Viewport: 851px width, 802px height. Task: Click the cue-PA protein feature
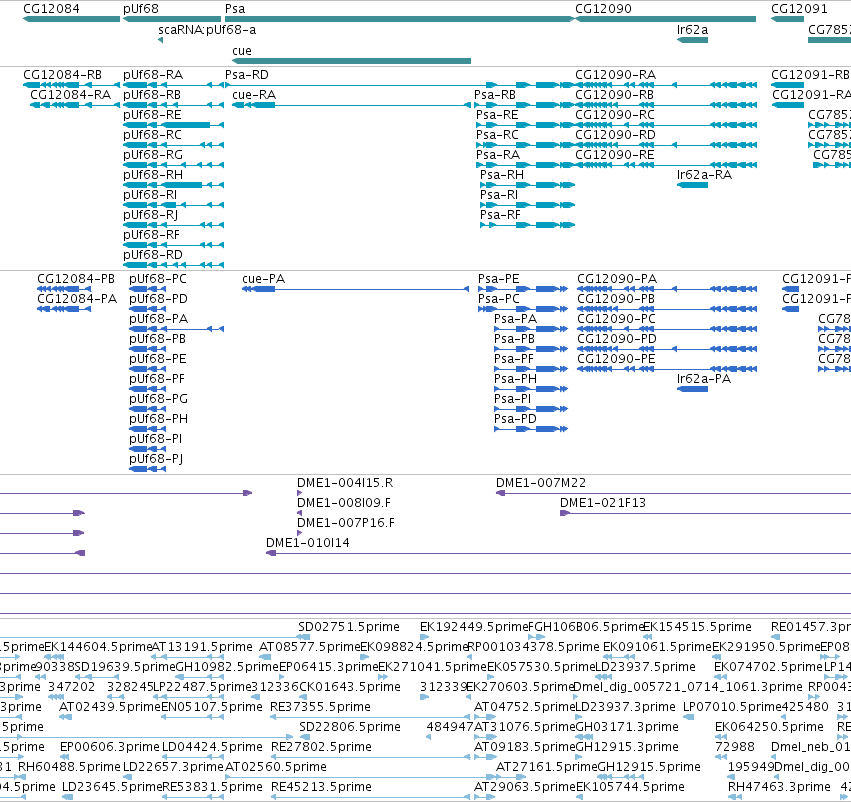click(x=355, y=289)
